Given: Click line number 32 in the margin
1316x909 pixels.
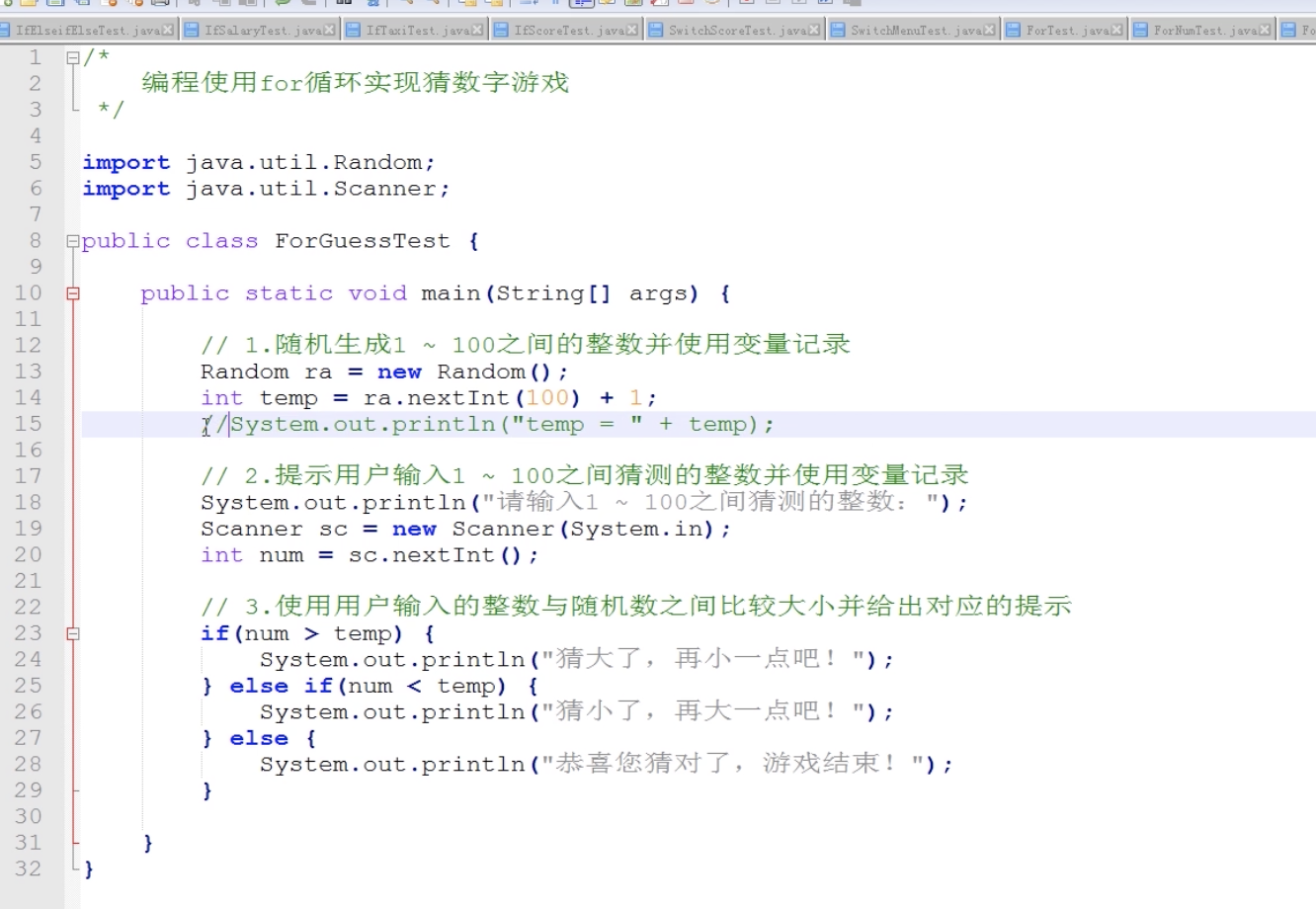Looking at the screenshot, I should pos(29,868).
